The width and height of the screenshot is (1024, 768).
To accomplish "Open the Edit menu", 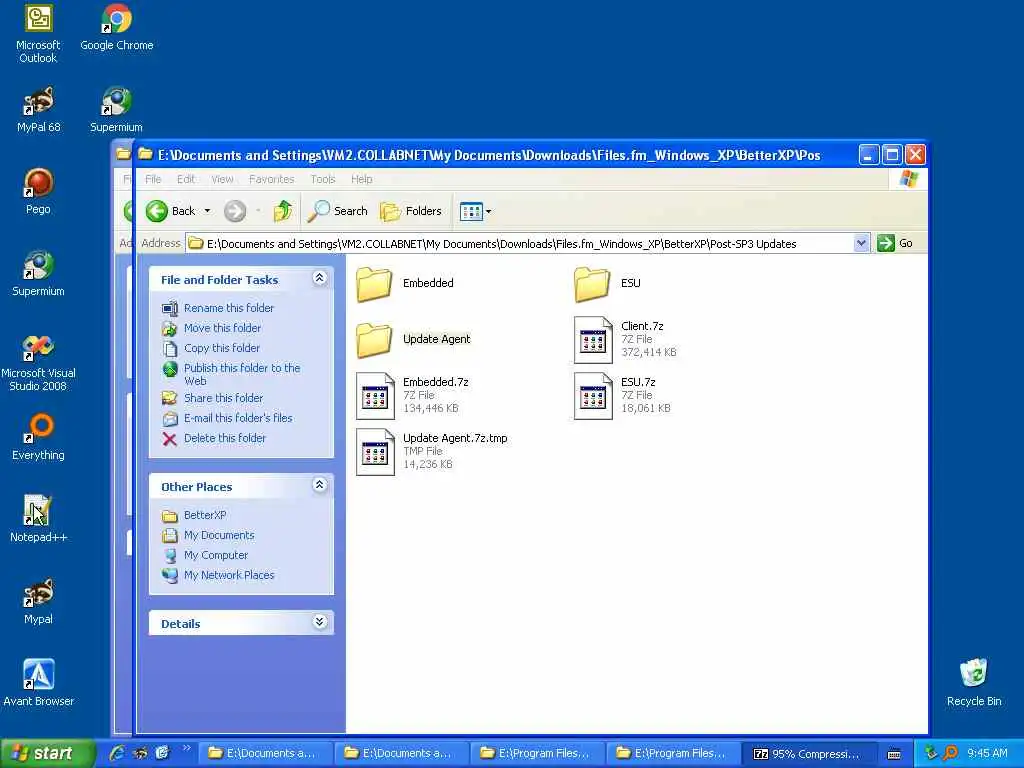I will point(185,179).
